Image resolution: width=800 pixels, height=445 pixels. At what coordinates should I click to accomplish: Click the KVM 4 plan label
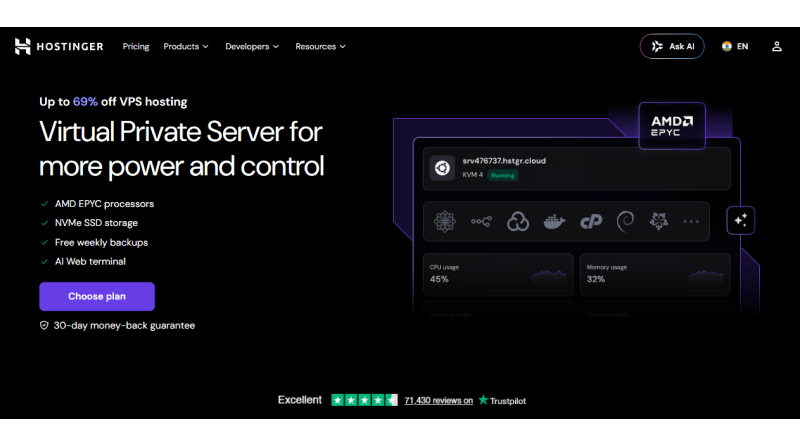click(472, 175)
